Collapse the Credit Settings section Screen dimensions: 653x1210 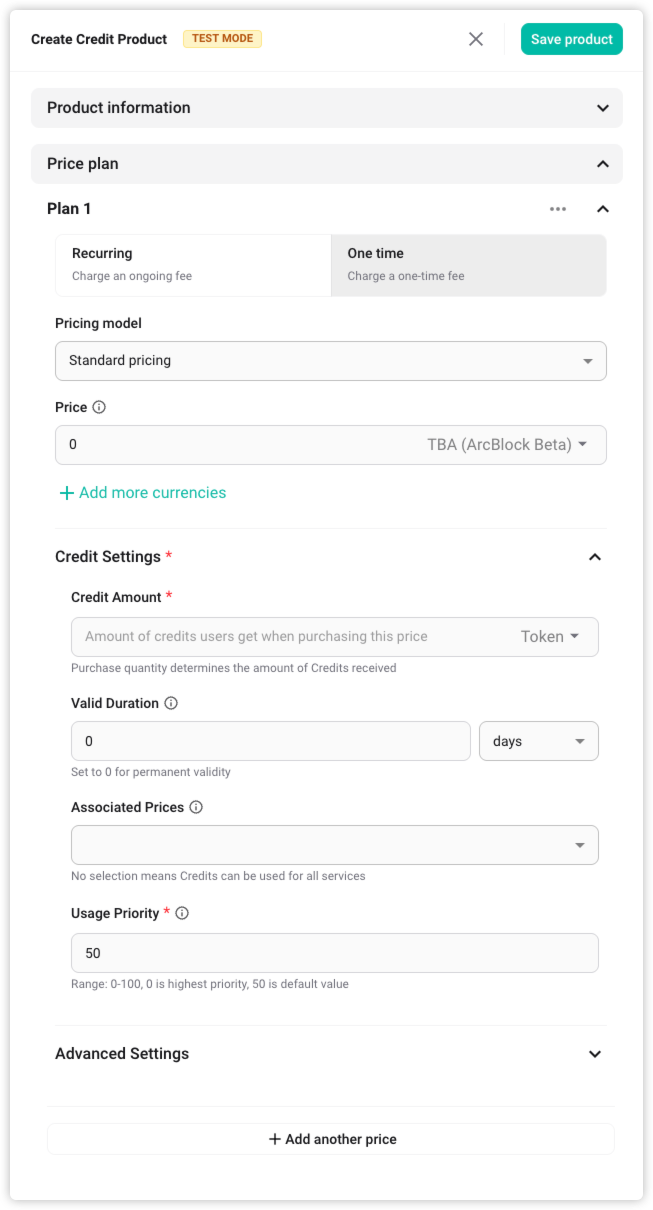pyautogui.click(x=595, y=557)
